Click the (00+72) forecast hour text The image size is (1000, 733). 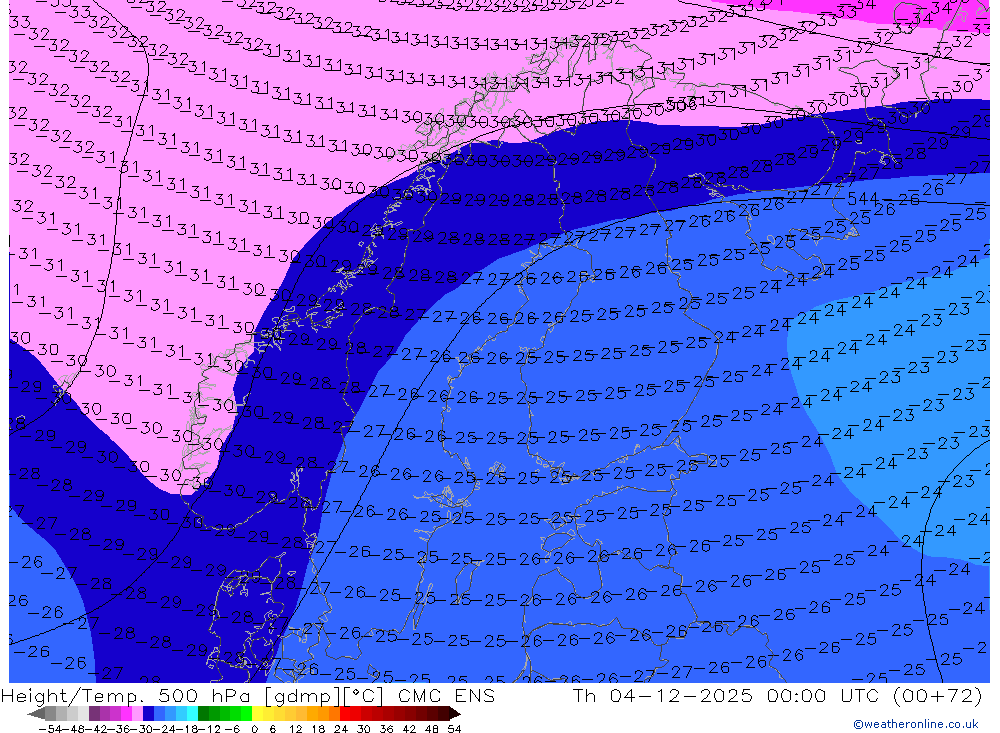pyautogui.click(x=937, y=695)
